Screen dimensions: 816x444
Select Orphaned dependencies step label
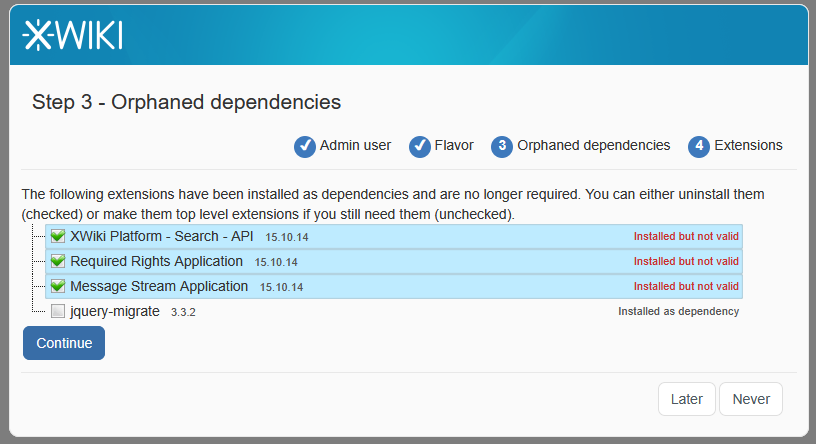point(594,145)
